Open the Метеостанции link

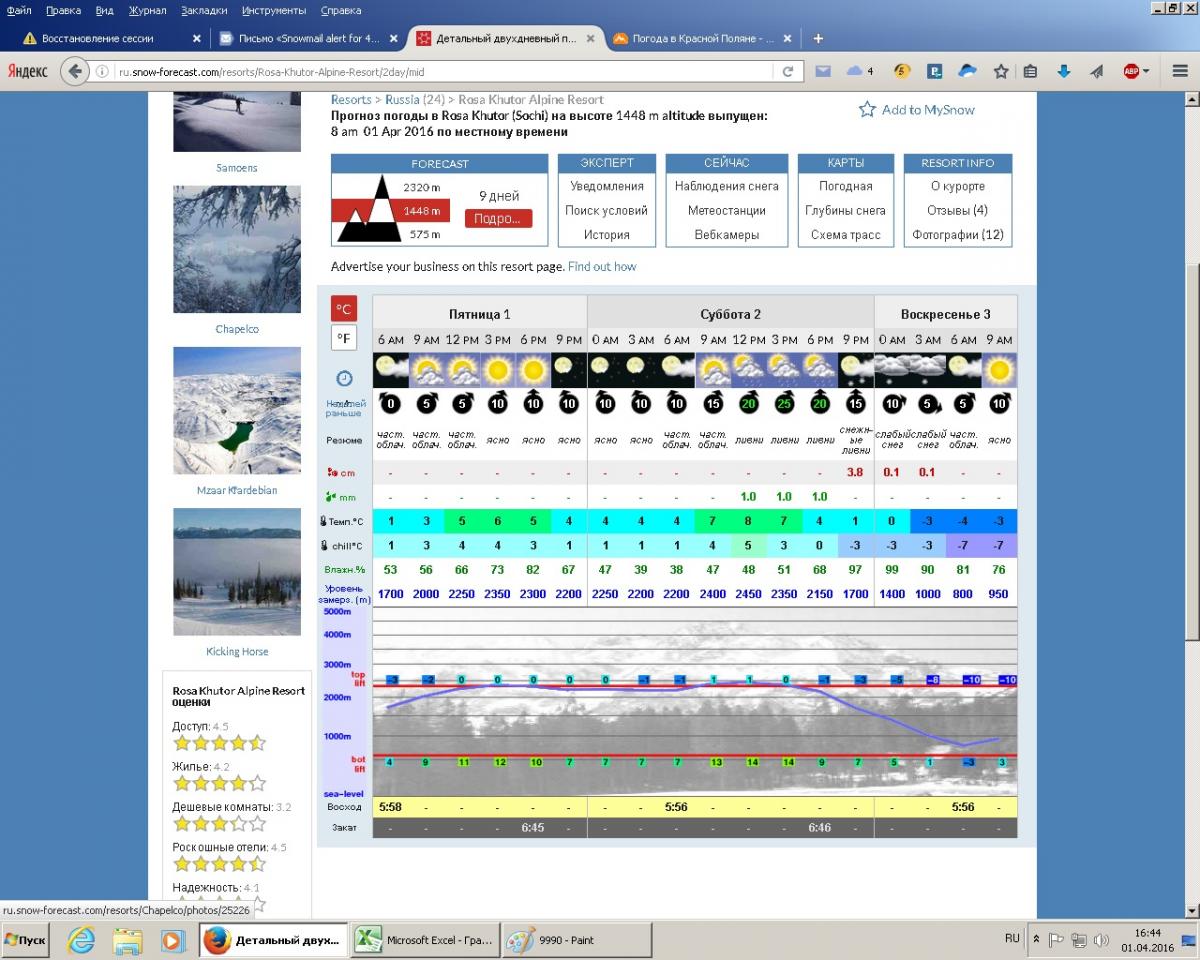pyautogui.click(x=727, y=211)
